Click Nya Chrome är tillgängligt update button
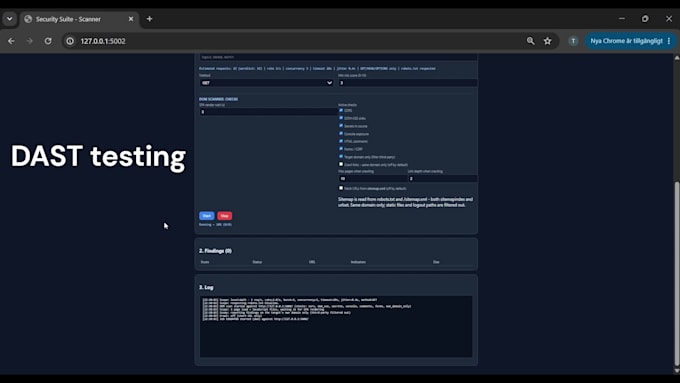Image resolution: width=680 pixels, height=383 pixels. click(x=626, y=41)
